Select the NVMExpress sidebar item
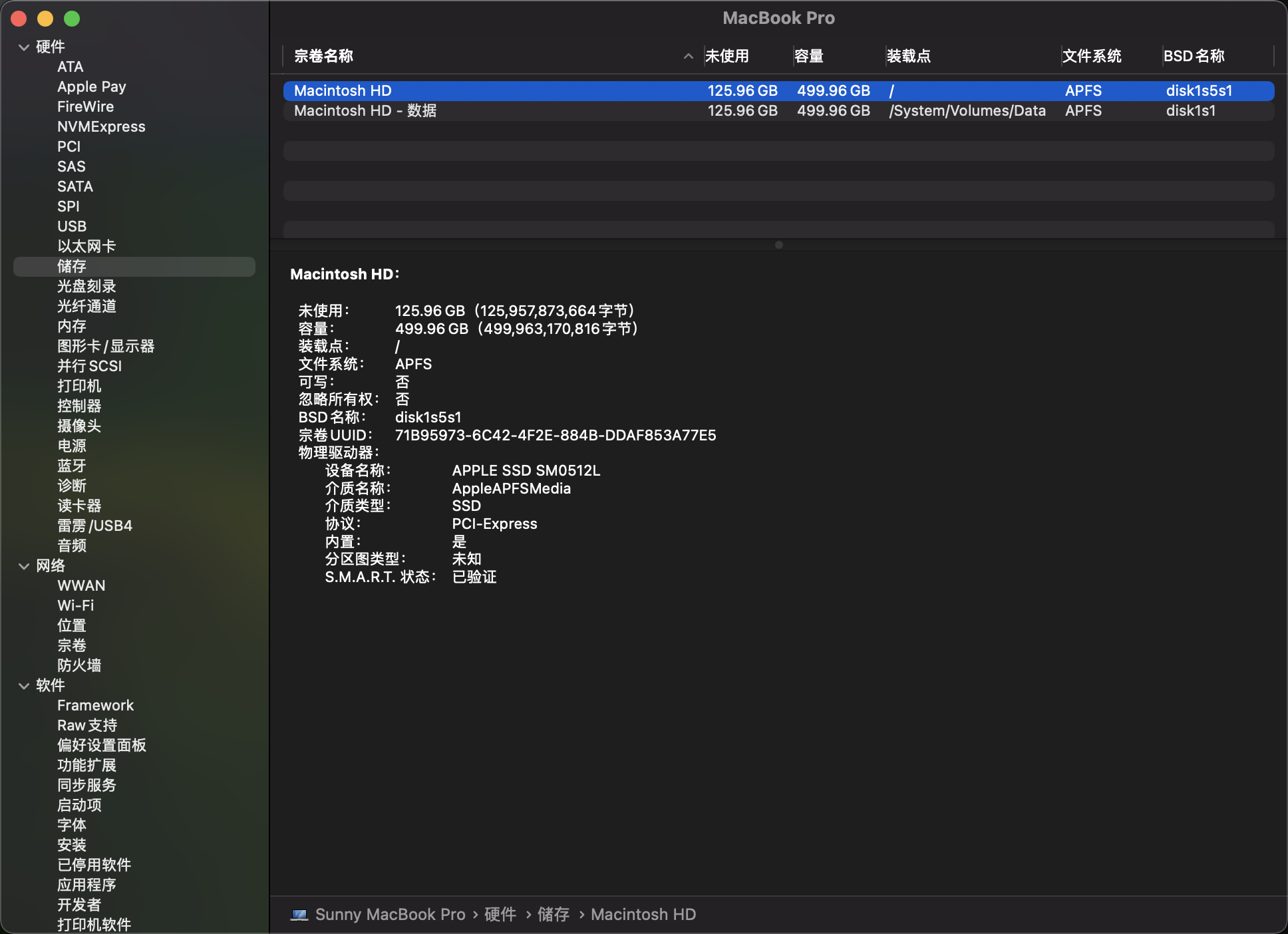This screenshot has height=934, width=1288. (x=101, y=126)
